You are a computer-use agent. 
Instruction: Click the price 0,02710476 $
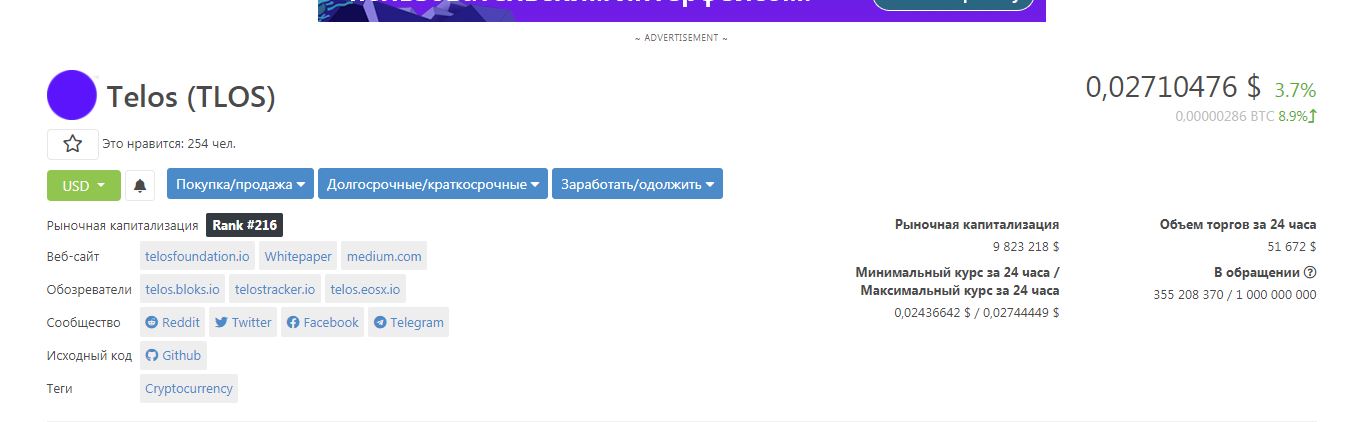point(1174,87)
